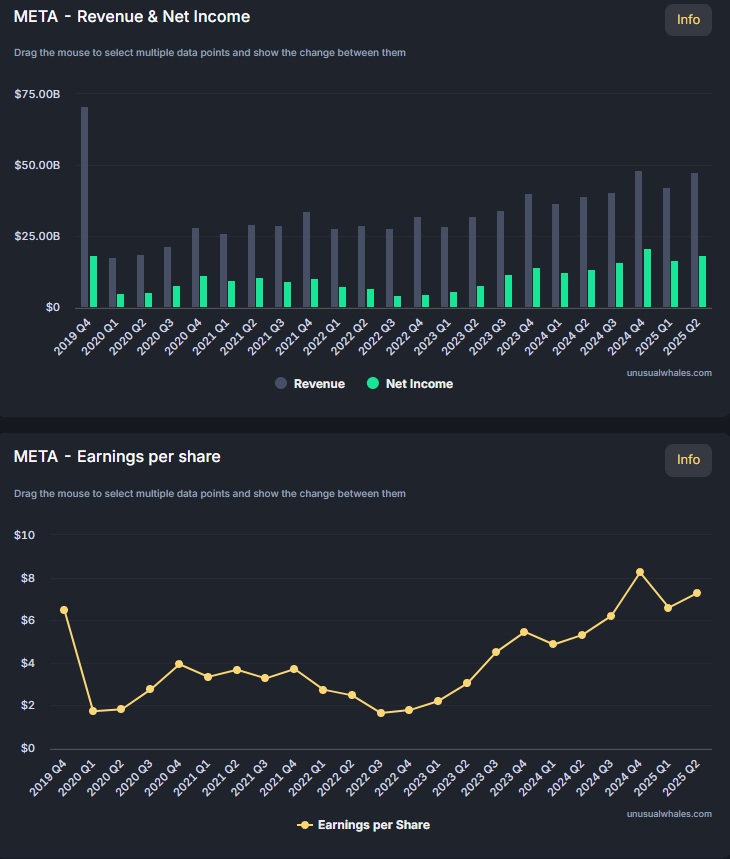Image resolution: width=730 pixels, height=859 pixels.
Task: Click the 2022 Q3 lowest EPS data point
Action: pyautogui.click(x=381, y=713)
